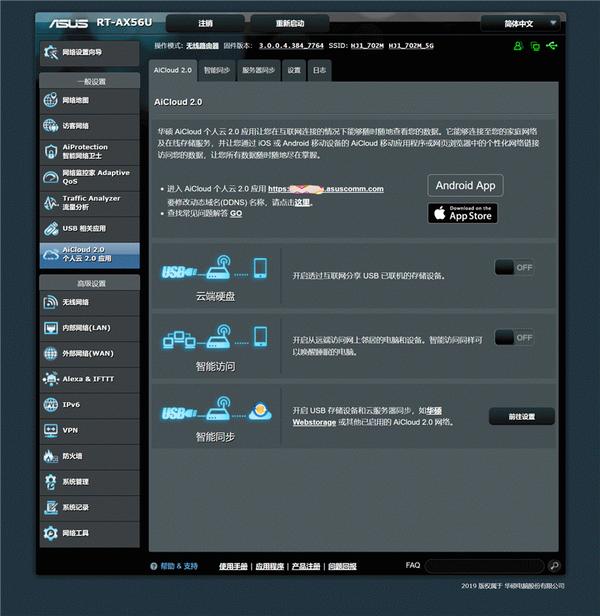Image resolution: width=600 pixels, height=616 pixels.
Task: Open the USB 相关应用 icon
Action: pos(51,228)
